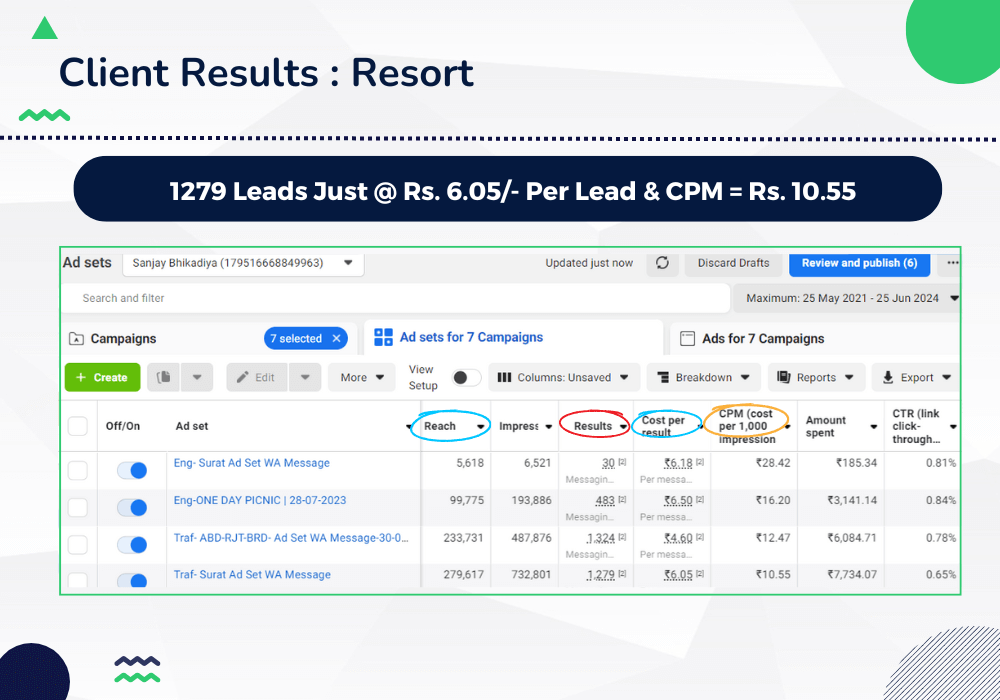This screenshot has height=700, width=1000.
Task: Expand the Breakdown dropdown
Action: click(x=703, y=378)
